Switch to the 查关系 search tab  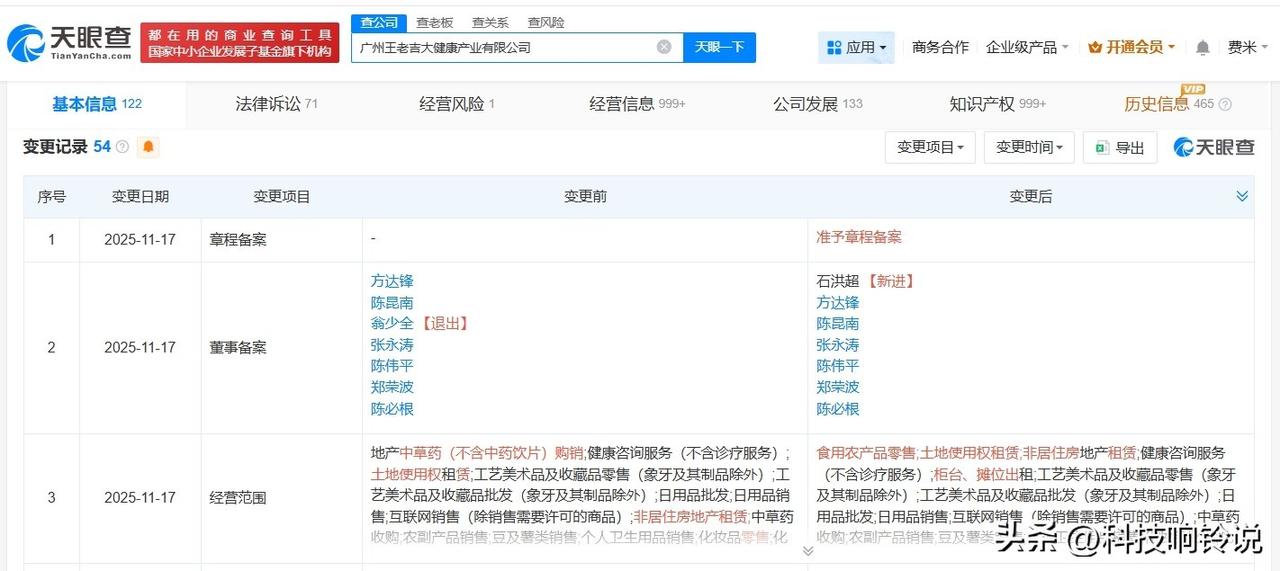490,22
